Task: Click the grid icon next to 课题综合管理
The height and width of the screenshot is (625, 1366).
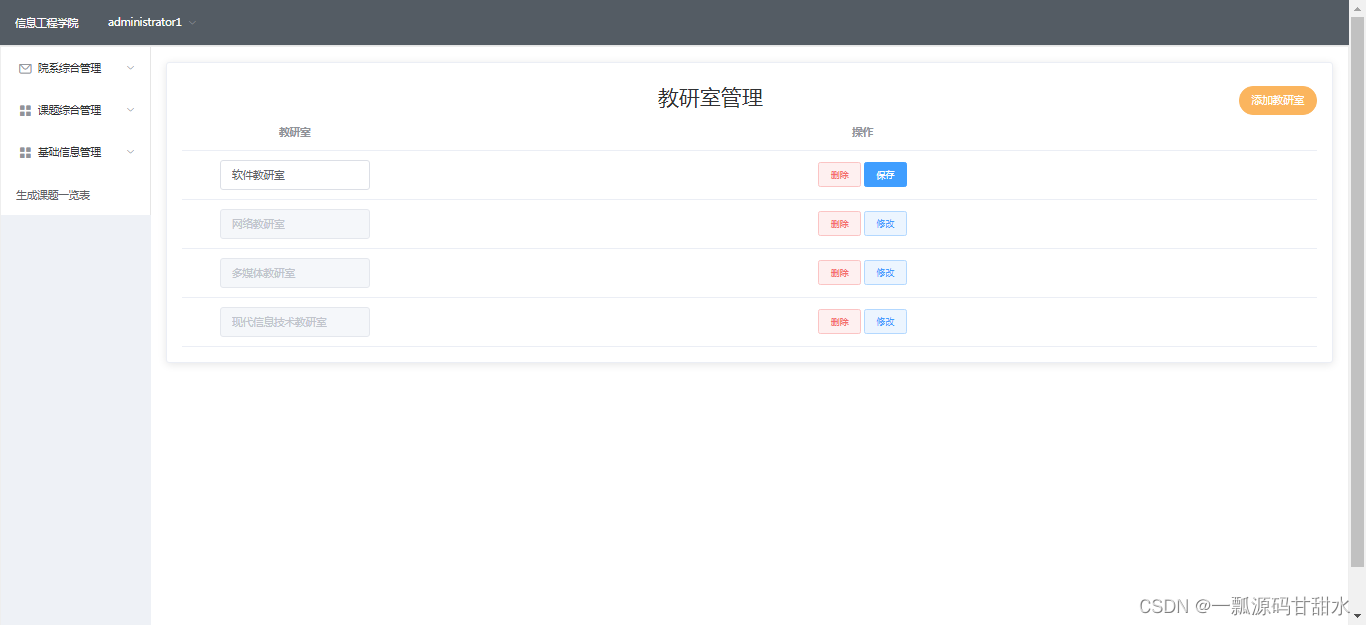Action: coord(24,110)
